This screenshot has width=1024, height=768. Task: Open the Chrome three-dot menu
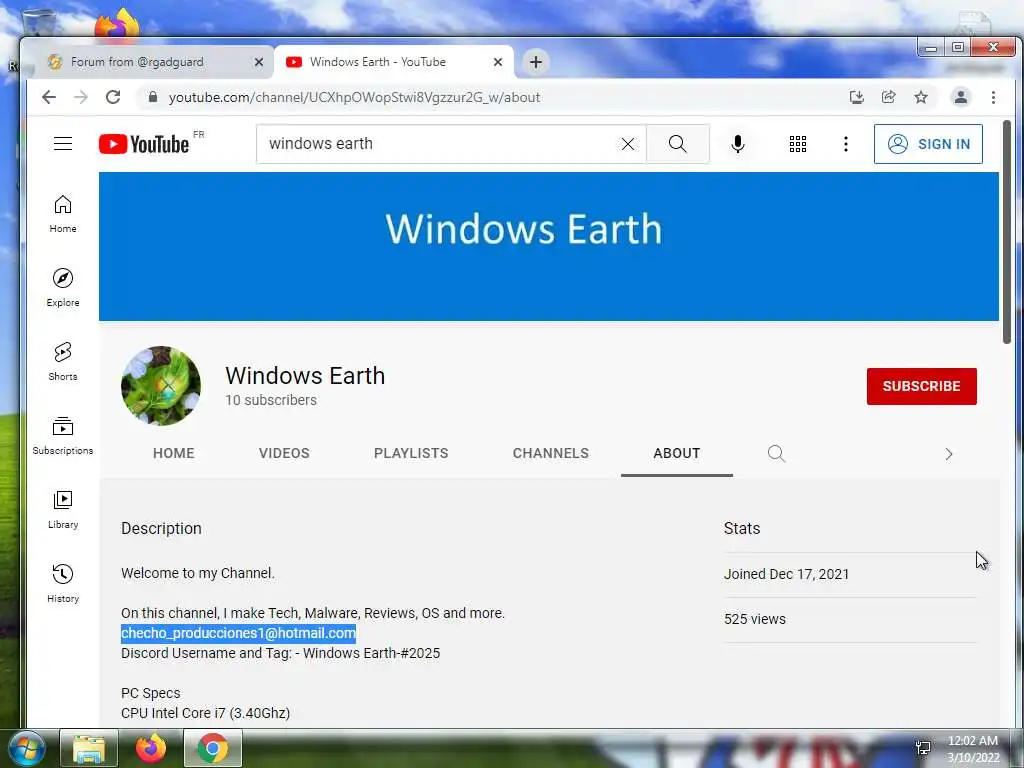pyautogui.click(x=993, y=97)
